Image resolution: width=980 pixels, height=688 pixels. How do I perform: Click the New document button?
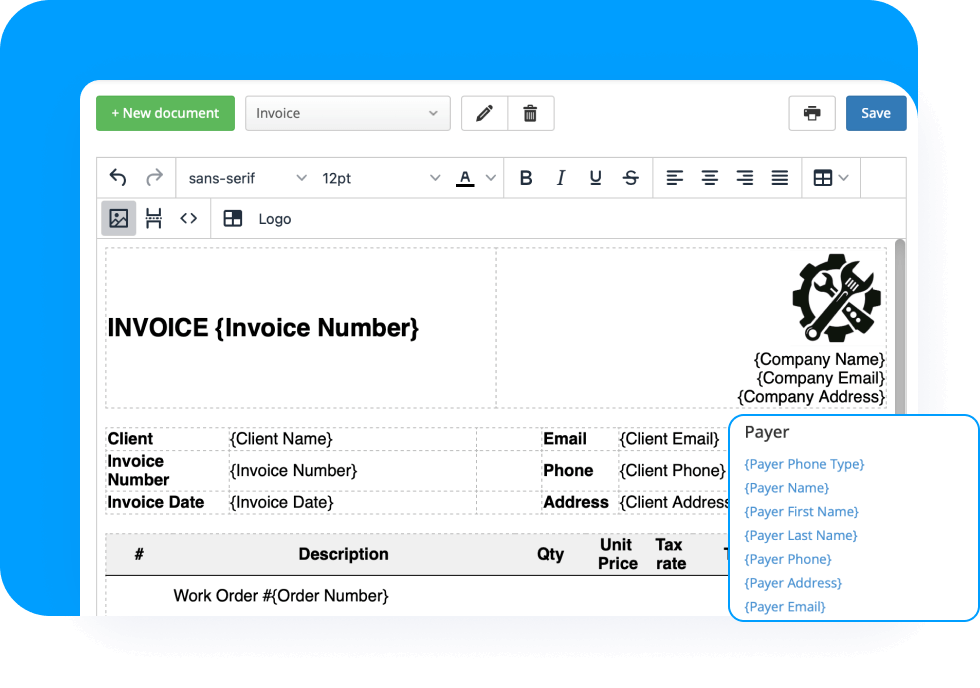pyautogui.click(x=165, y=113)
